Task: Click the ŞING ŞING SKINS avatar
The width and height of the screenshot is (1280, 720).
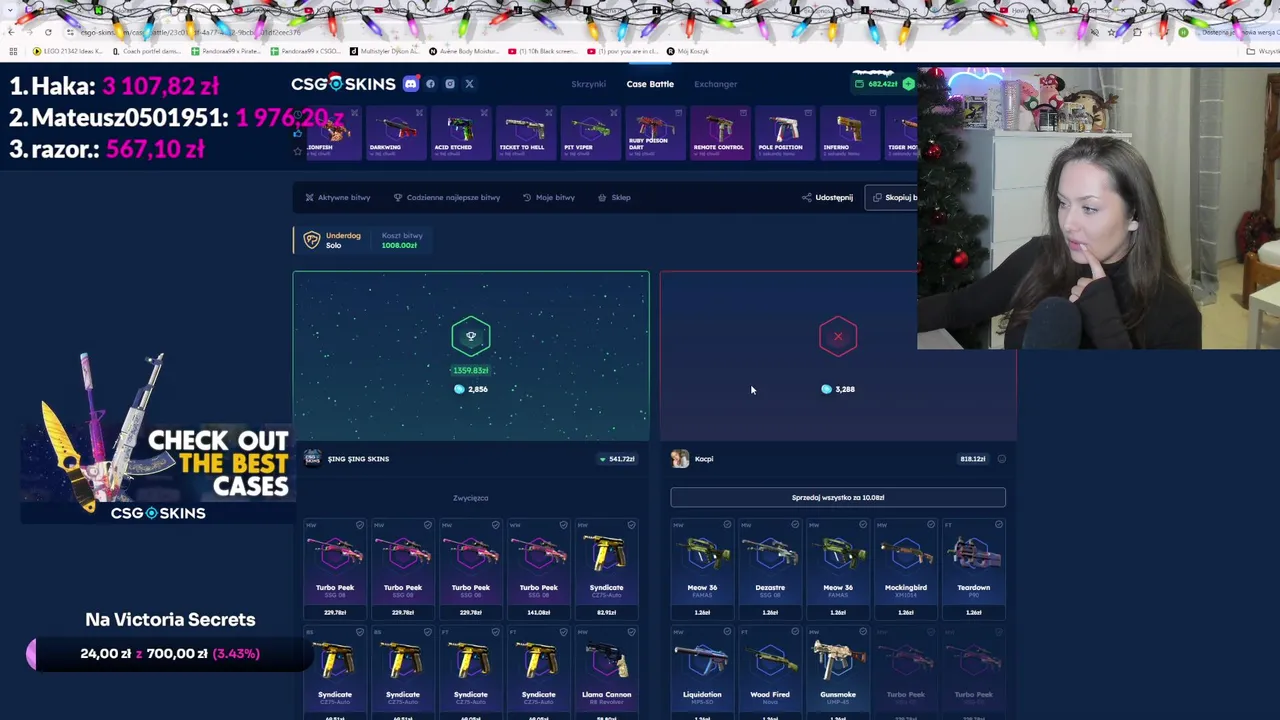Action: (312, 458)
